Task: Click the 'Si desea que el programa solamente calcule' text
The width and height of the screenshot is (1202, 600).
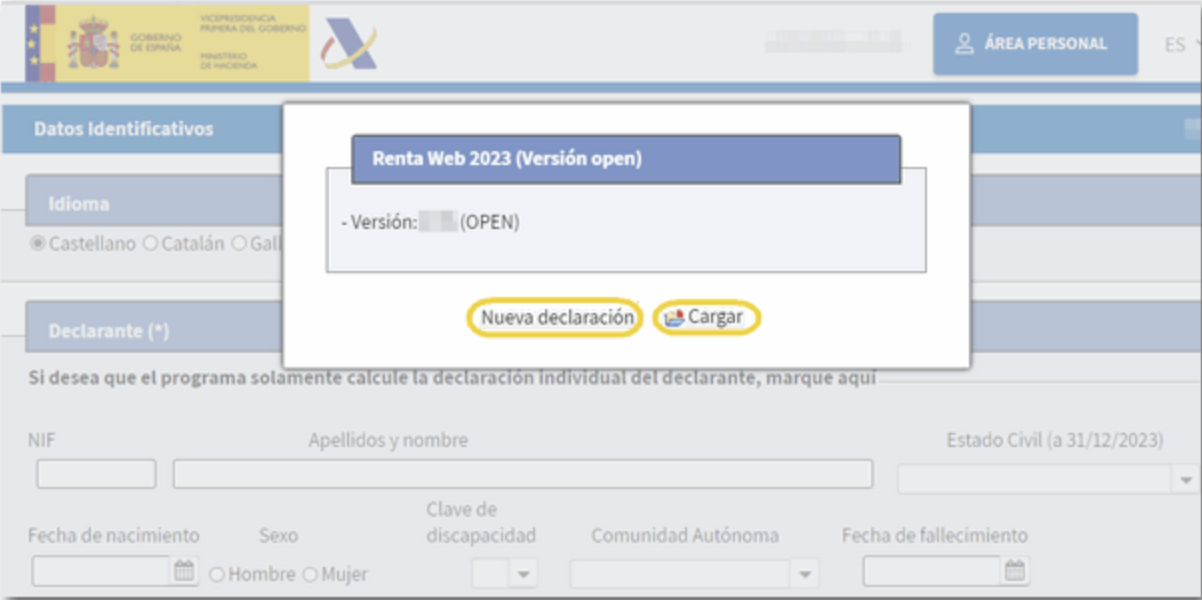Action: (452, 379)
